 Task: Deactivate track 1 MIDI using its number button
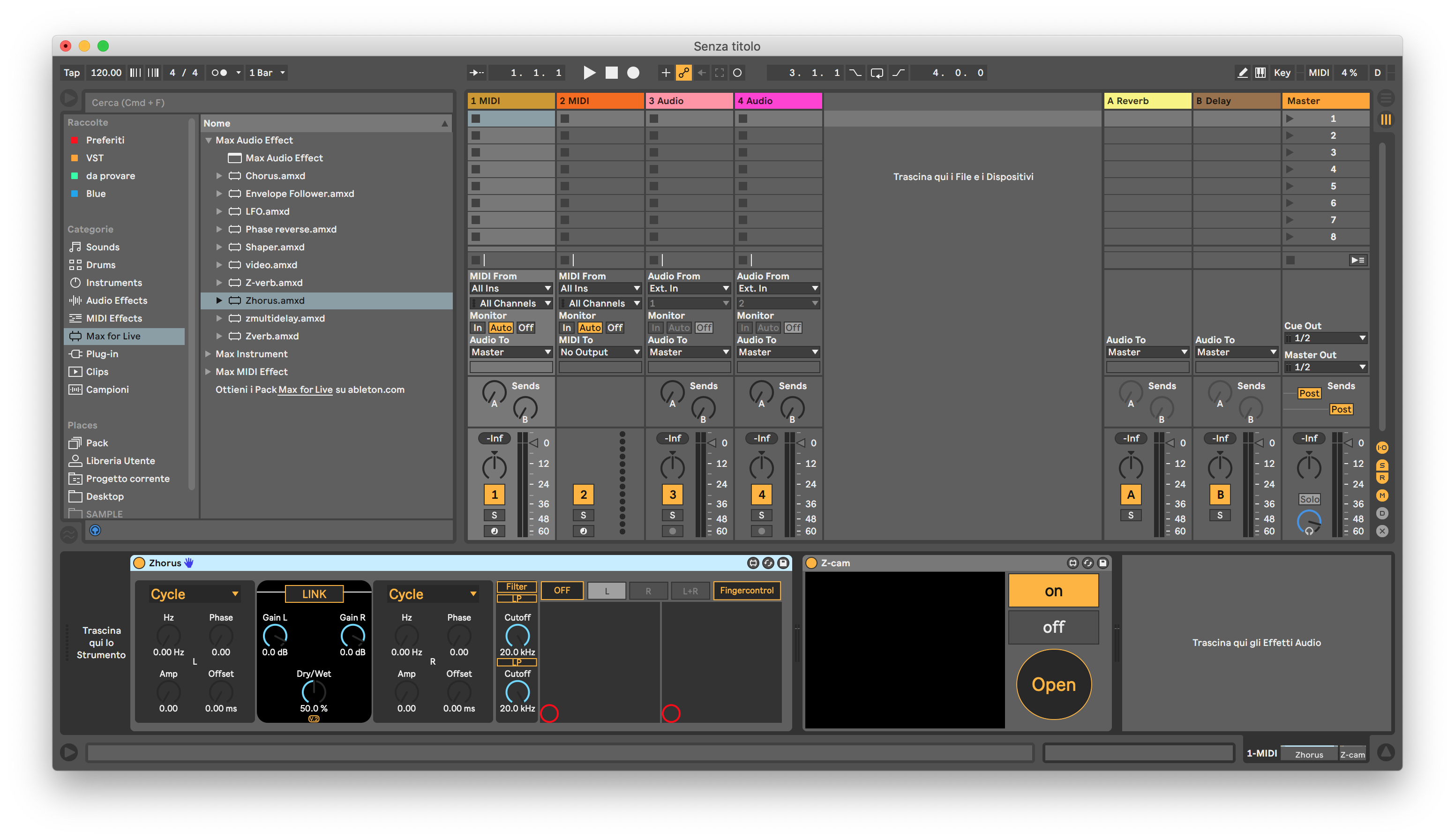pos(494,495)
